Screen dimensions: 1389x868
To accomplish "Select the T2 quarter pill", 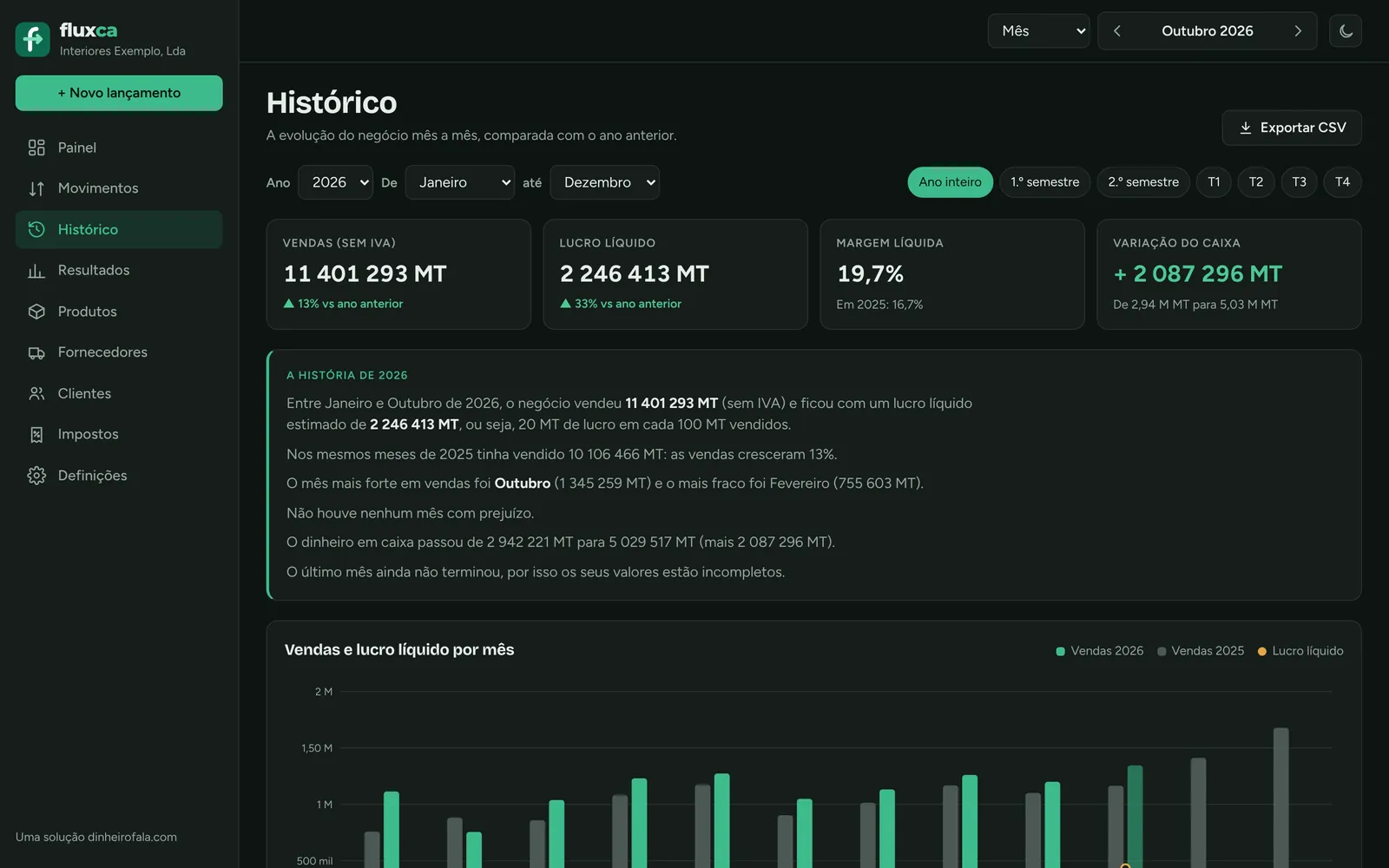I will (1256, 182).
